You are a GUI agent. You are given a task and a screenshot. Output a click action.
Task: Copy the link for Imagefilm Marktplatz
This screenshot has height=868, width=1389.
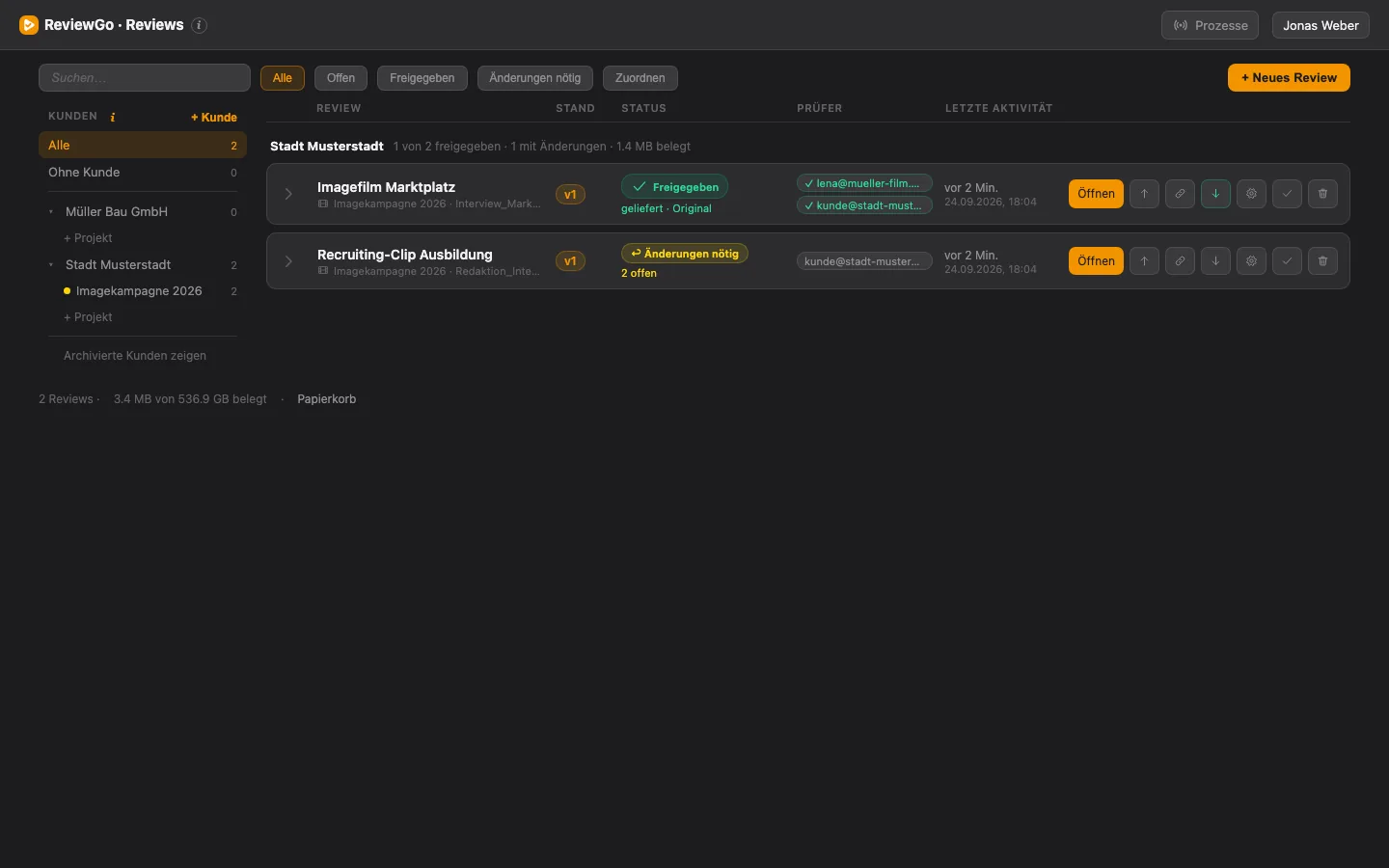click(x=1180, y=194)
